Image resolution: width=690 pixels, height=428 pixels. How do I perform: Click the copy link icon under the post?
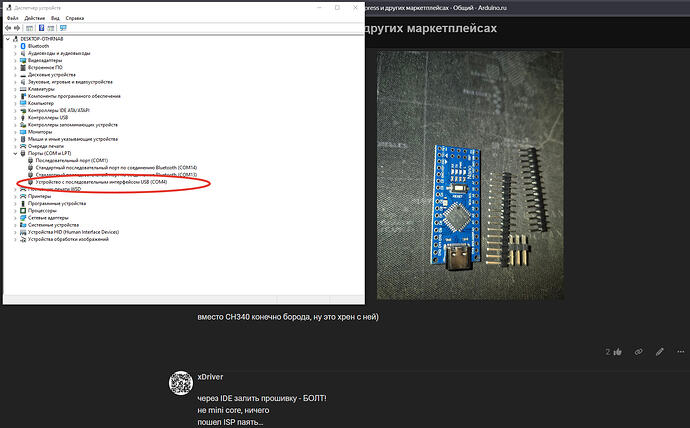click(638, 352)
